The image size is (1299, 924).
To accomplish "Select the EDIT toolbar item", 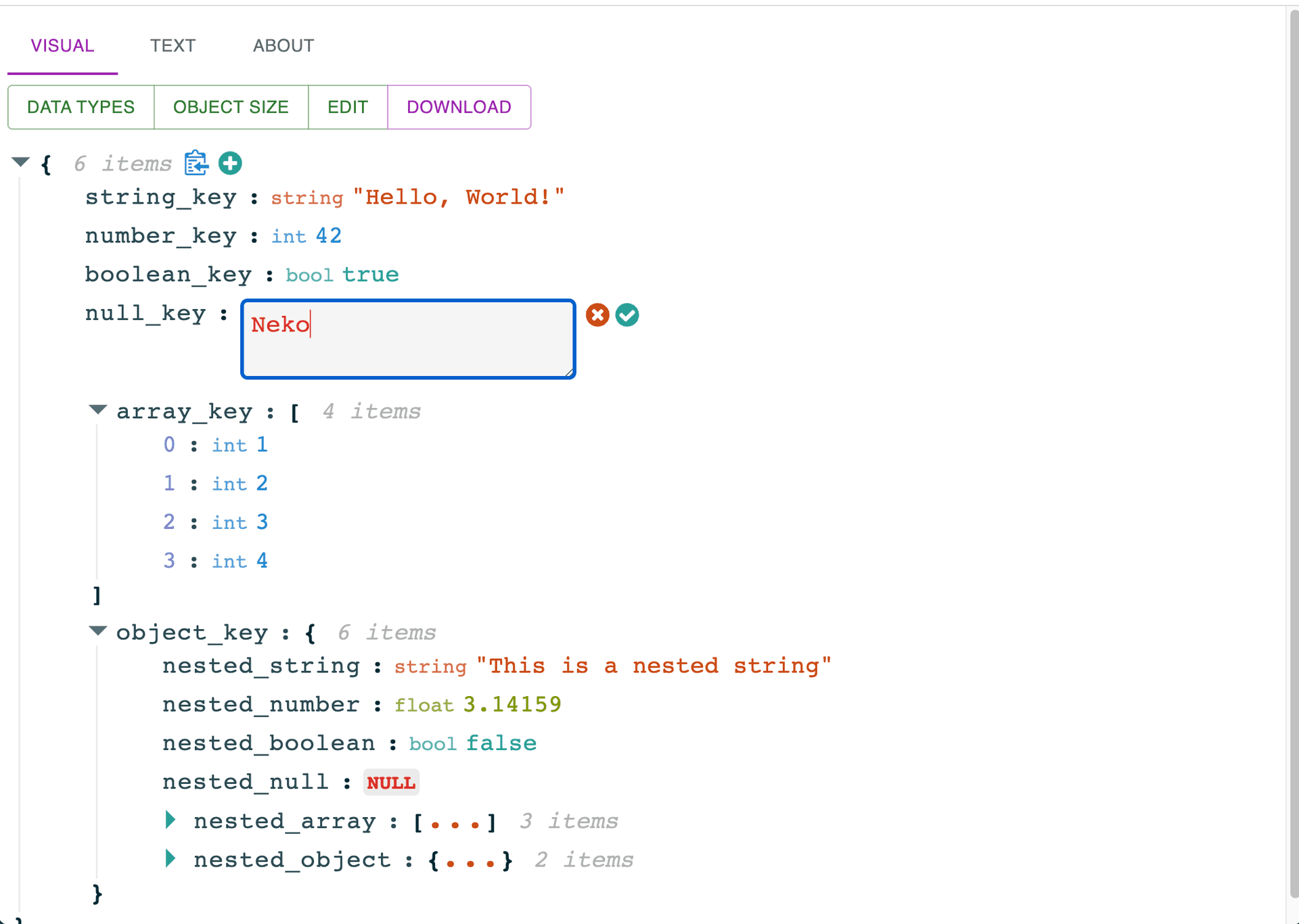I will point(347,107).
